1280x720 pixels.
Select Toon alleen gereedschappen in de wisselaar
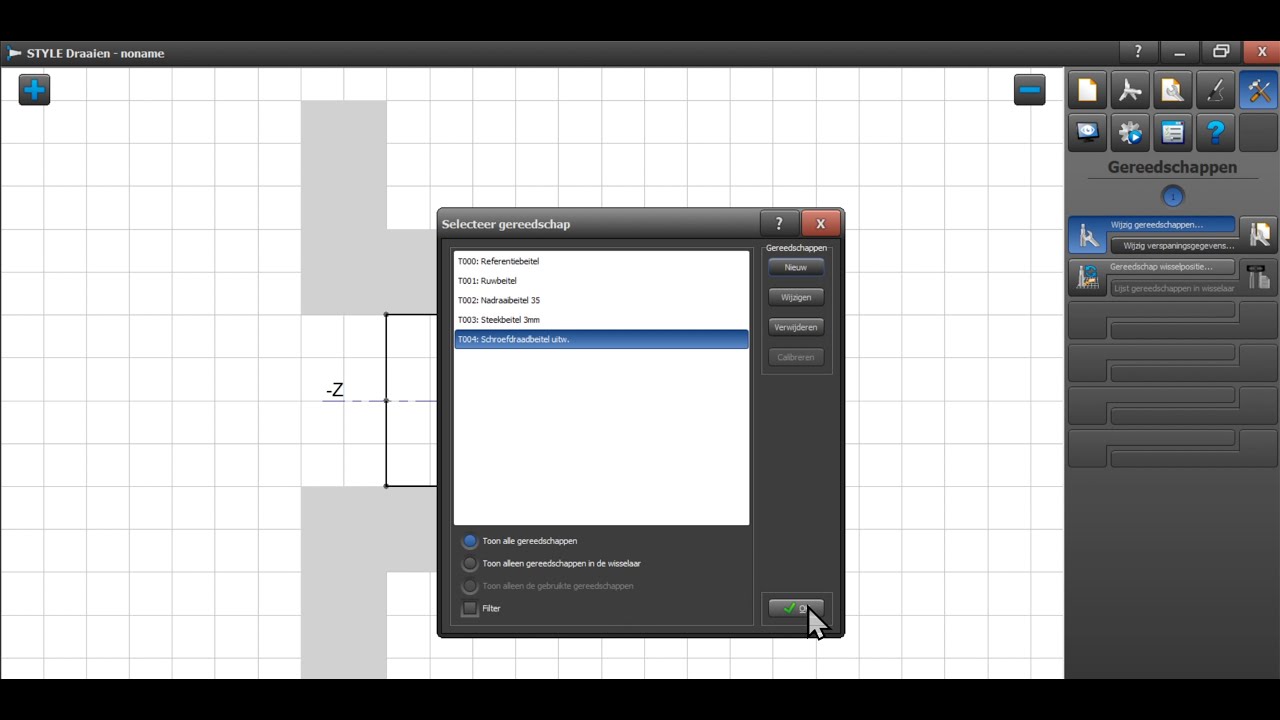coord(551,564)
